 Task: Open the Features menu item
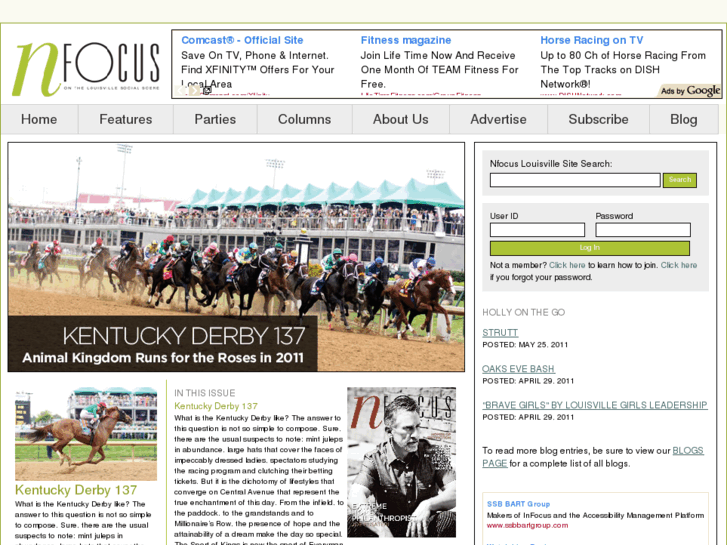click(x=126, y=119)
